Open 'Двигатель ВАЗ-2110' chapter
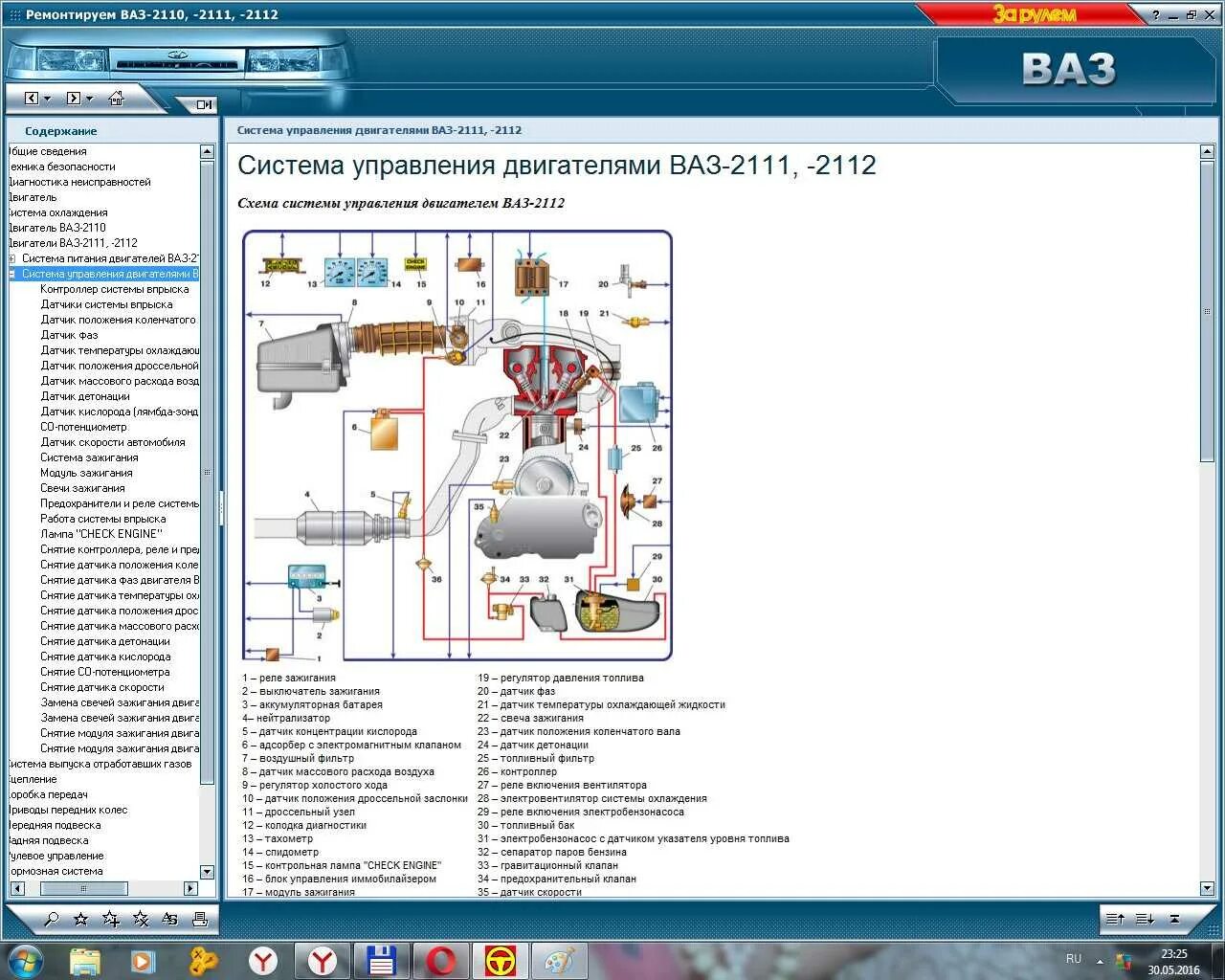 pos(57,228)
